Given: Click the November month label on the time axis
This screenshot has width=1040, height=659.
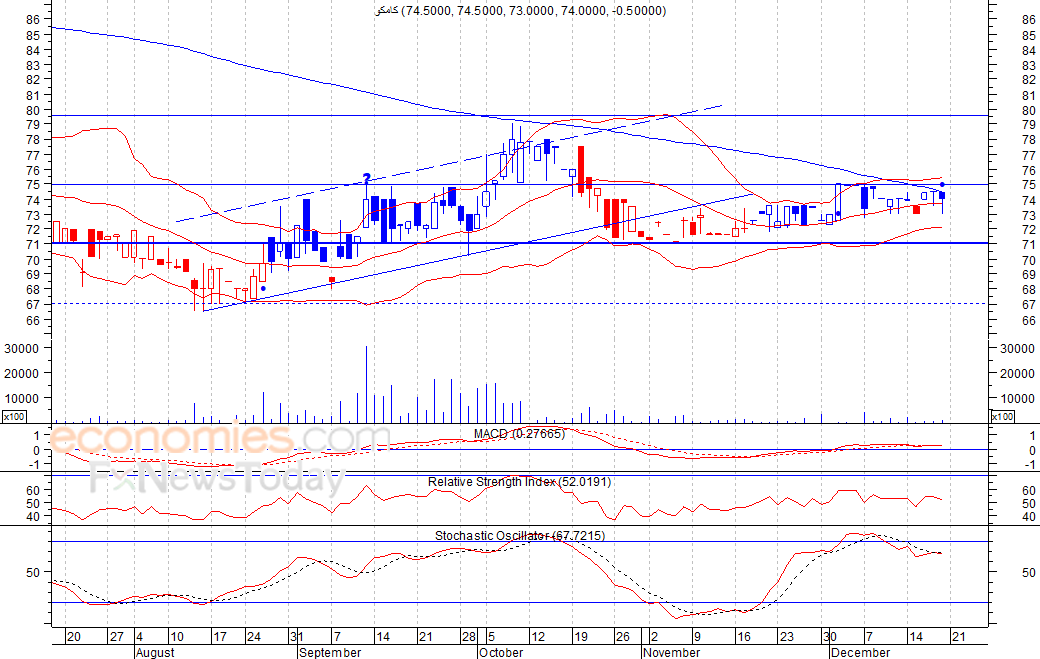Looking at the screenshot, I should click(671, 652).
